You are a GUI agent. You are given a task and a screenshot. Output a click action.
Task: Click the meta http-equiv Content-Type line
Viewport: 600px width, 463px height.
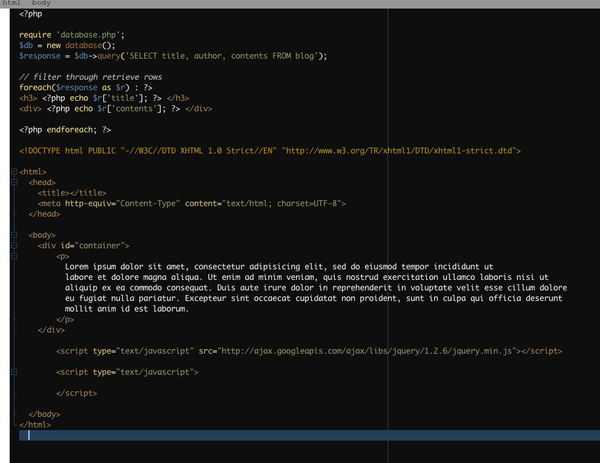click(x=192, y=203)
